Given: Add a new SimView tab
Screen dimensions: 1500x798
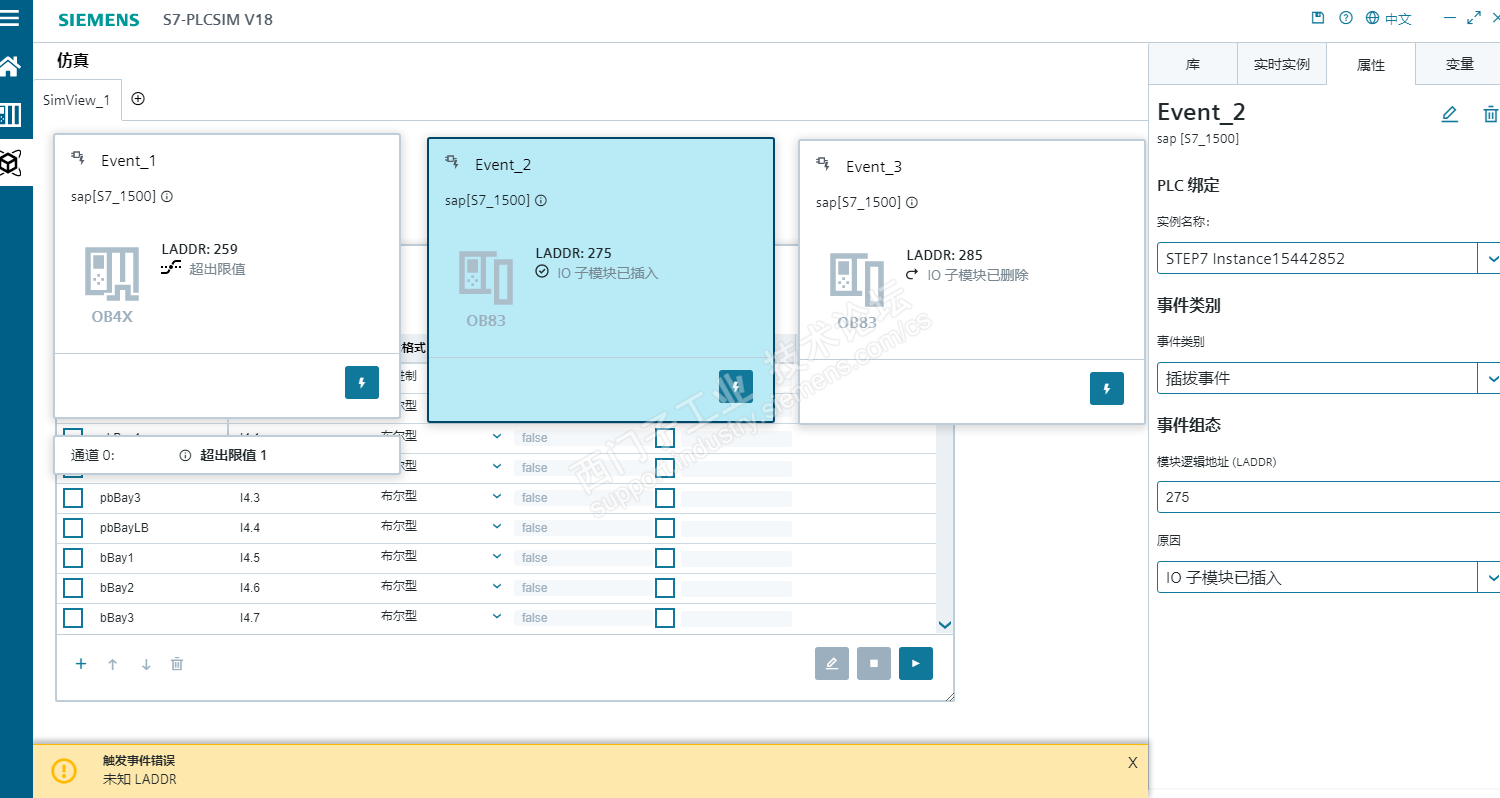Looking at the screenshot, I should click(138, 98).
